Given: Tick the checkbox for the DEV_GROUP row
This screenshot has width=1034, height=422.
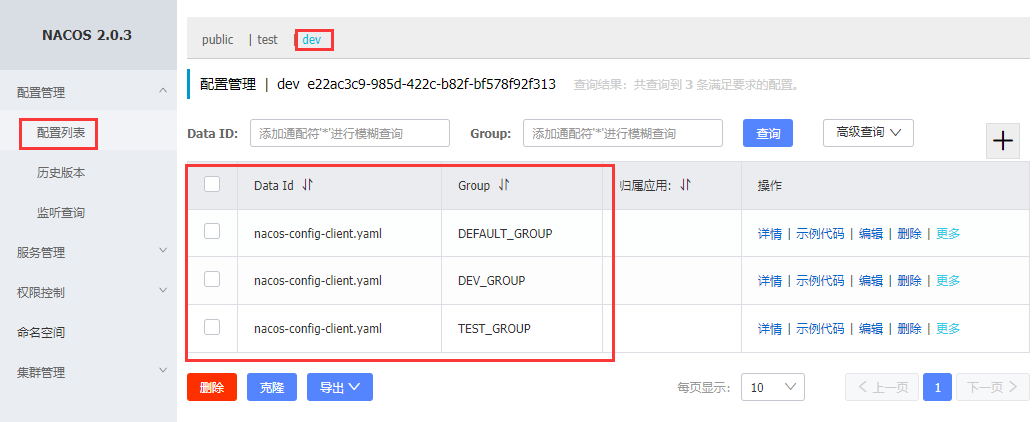Looking at the screenshot, I should pyautogui.click(x=212, y=279).
